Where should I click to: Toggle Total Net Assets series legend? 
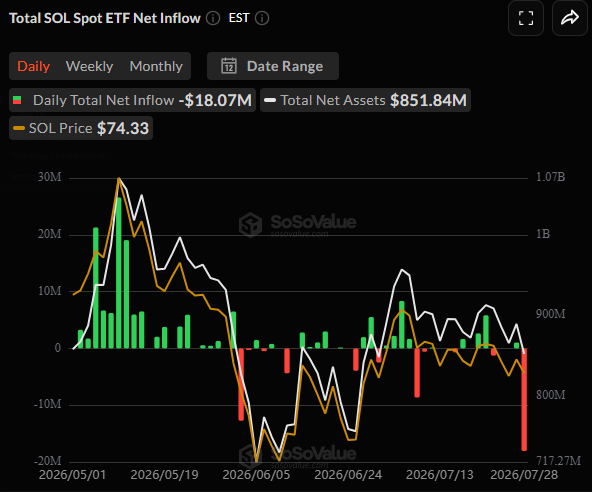point(365,100)
